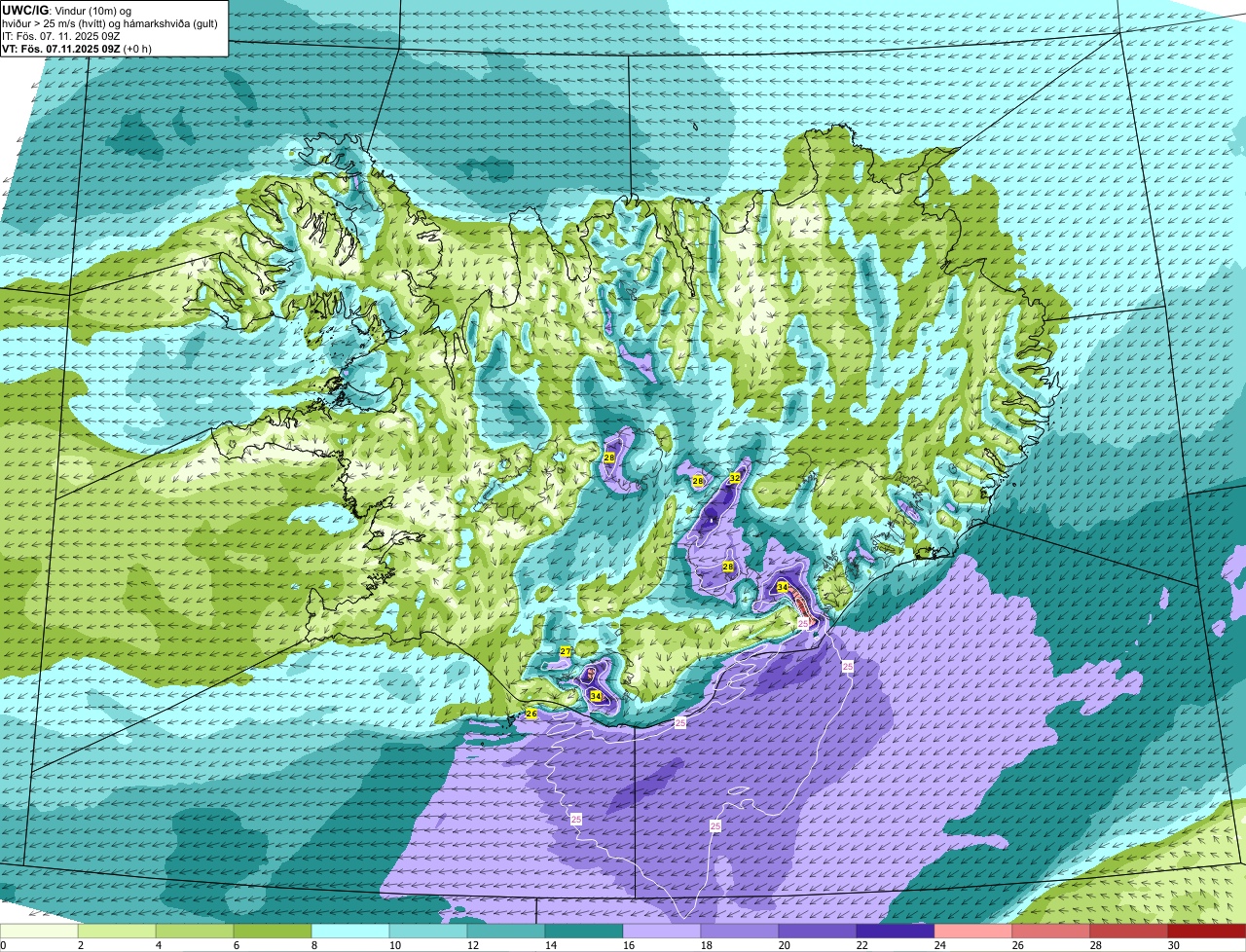Select the 24–26 m/s pink legend swatch
This screenshot has width=1246, height=952.
coord(973,932)
